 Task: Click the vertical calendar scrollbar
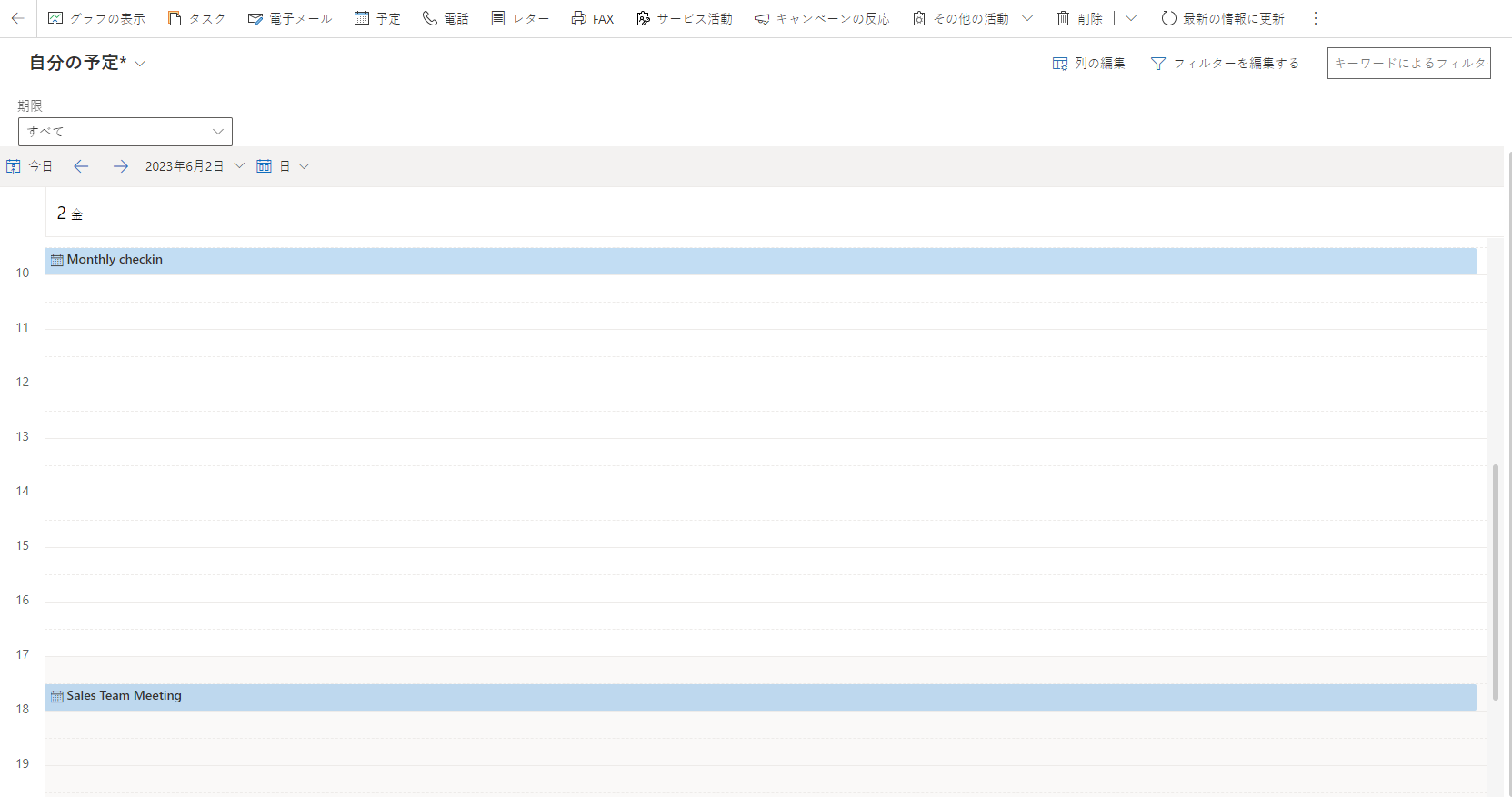pyautogui.click(x=1495, y=582)
